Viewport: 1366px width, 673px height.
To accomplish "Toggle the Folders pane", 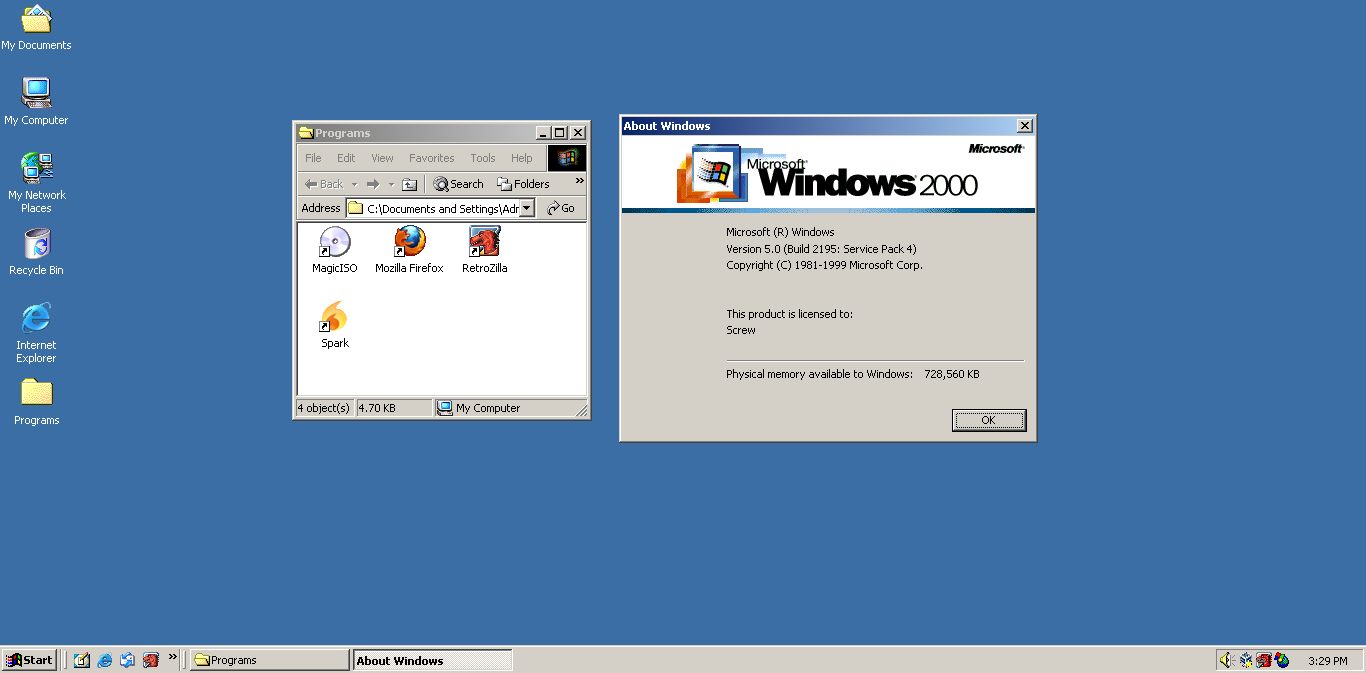I will click(523, 184).
